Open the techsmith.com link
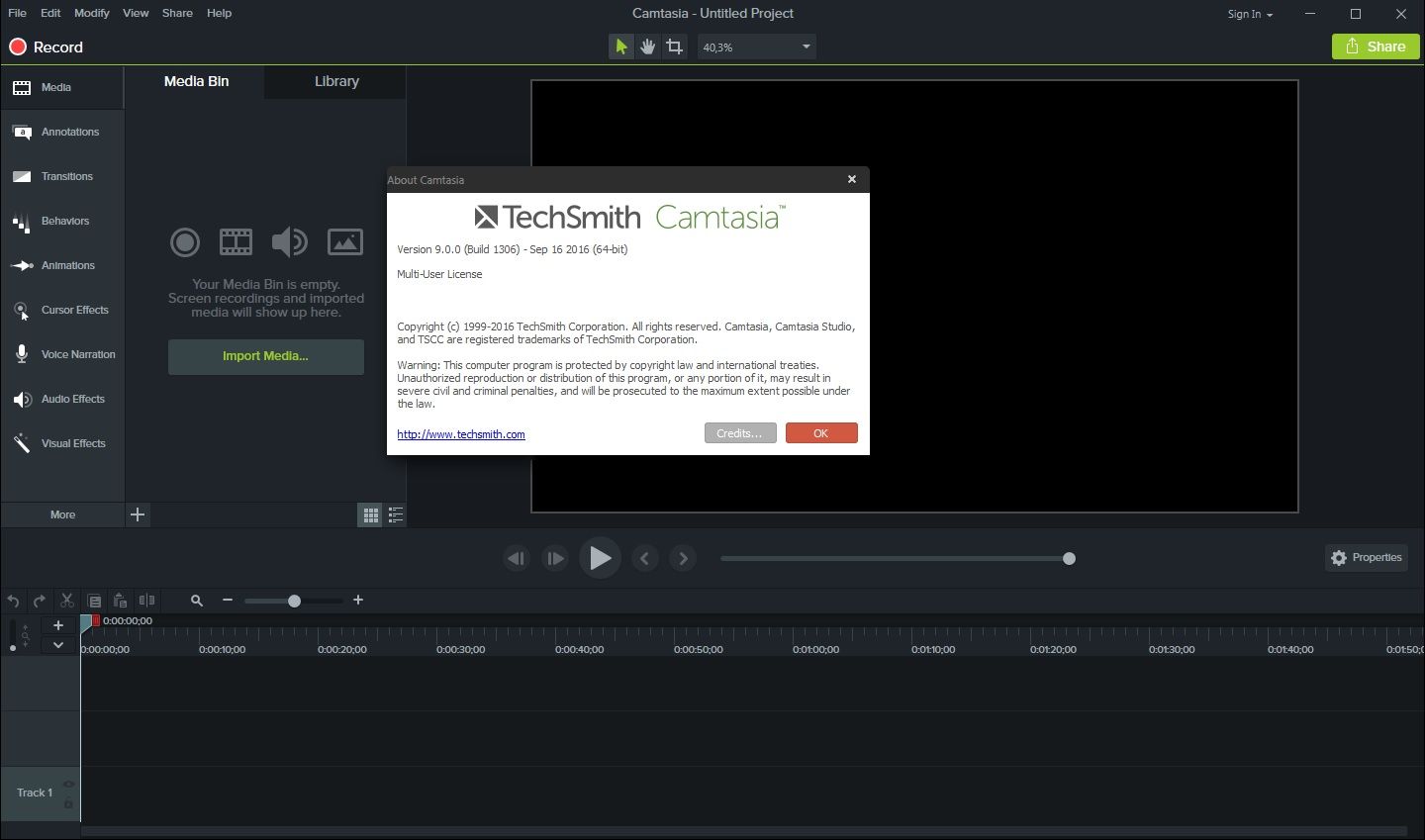Viewport: 1425px width, 840px height. [461, 434]
